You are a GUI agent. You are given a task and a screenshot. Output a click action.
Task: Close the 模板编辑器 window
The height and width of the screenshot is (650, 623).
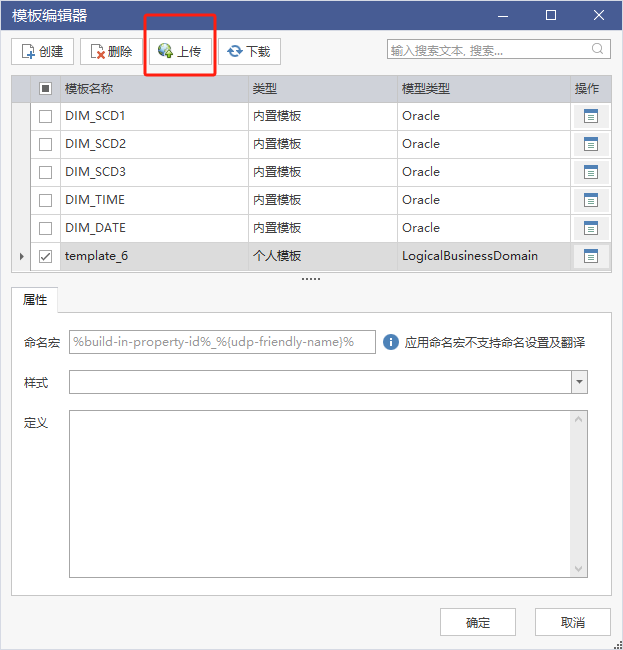click(x=599, y=16)
